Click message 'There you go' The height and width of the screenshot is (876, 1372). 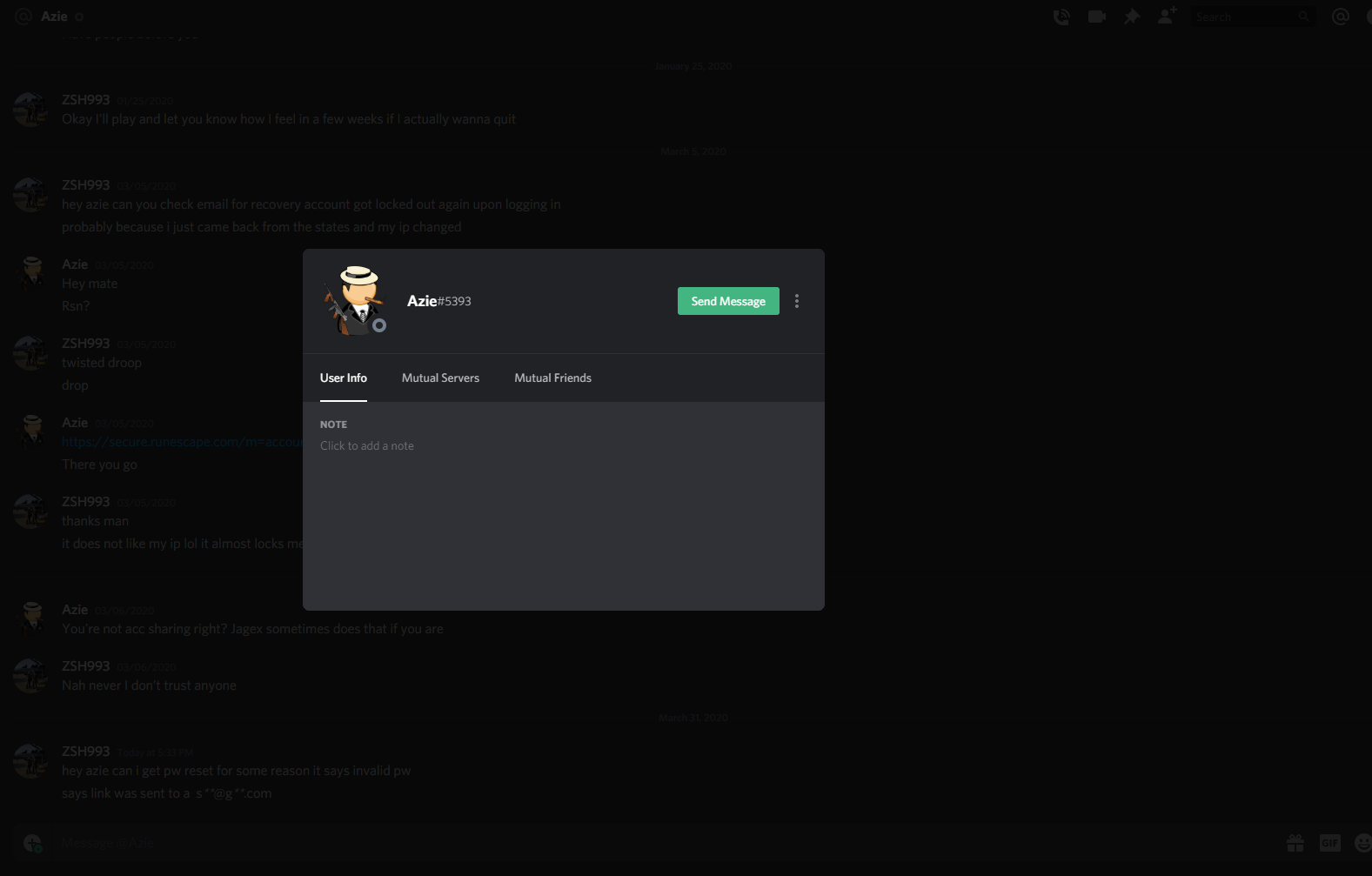click(99, 465)
